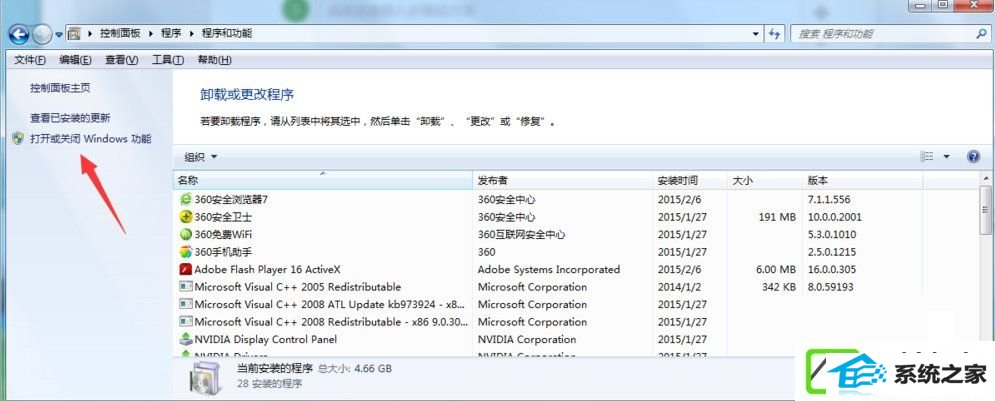The image size is (995, 401).
Task: Sort by 名称 column header
Action: (x=323, y=180)
